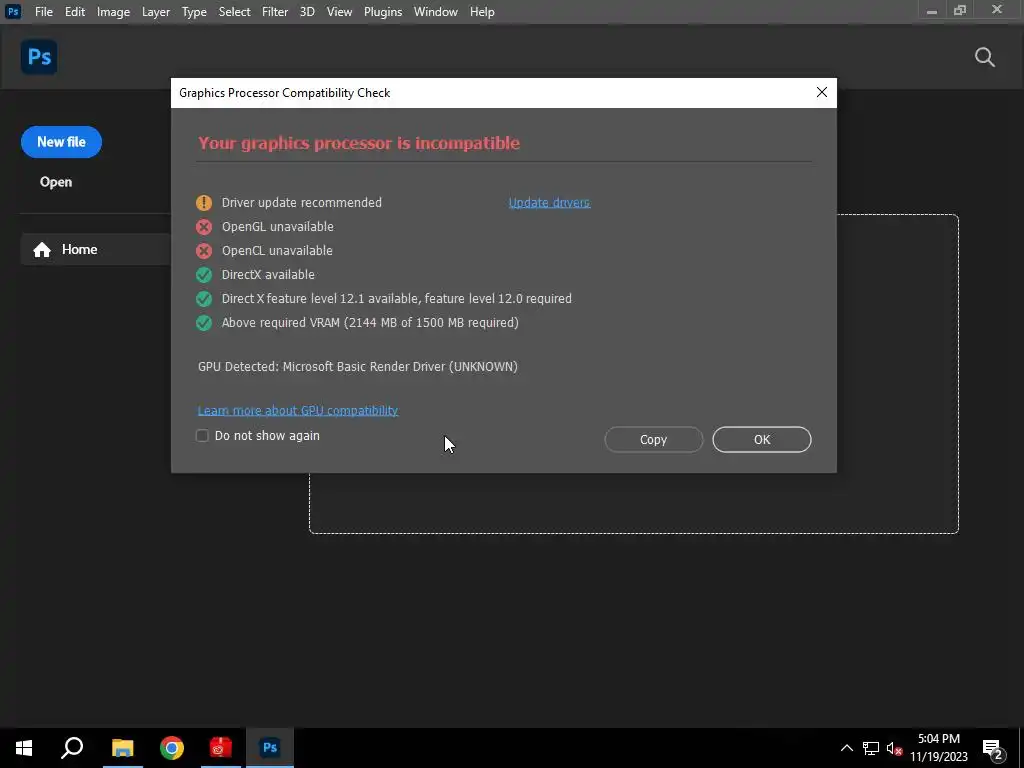Open Windows taskbar search

tap(72, 748)
